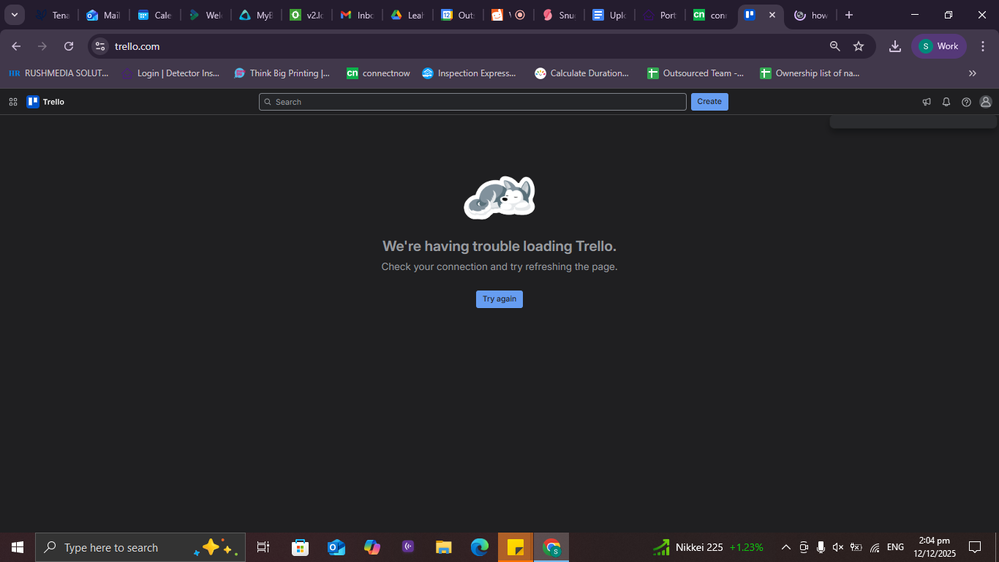
Task: Open a new tab with plus button
Action: [849, 15]
